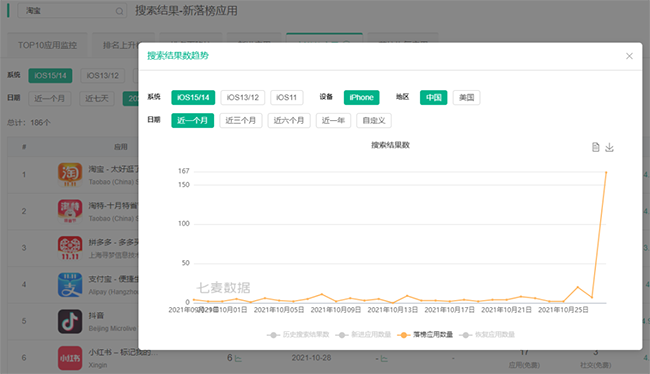This screenshot has height=374, width=650.
Task: Toggle 恢复应用数量 legend series
Action: [487, 335]
